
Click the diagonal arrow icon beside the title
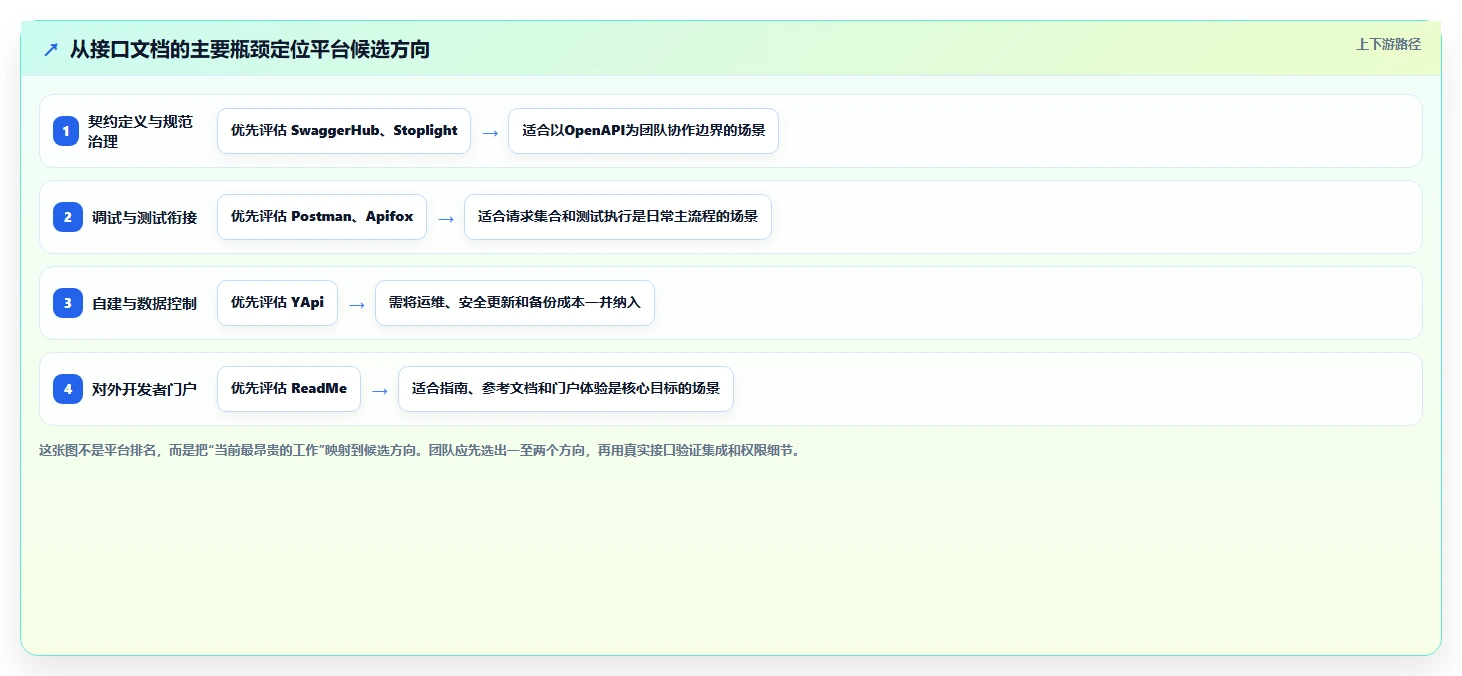point(51,50)
